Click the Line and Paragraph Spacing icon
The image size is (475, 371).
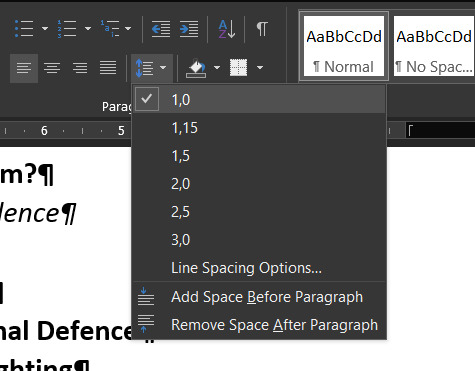tap(145, 68)
